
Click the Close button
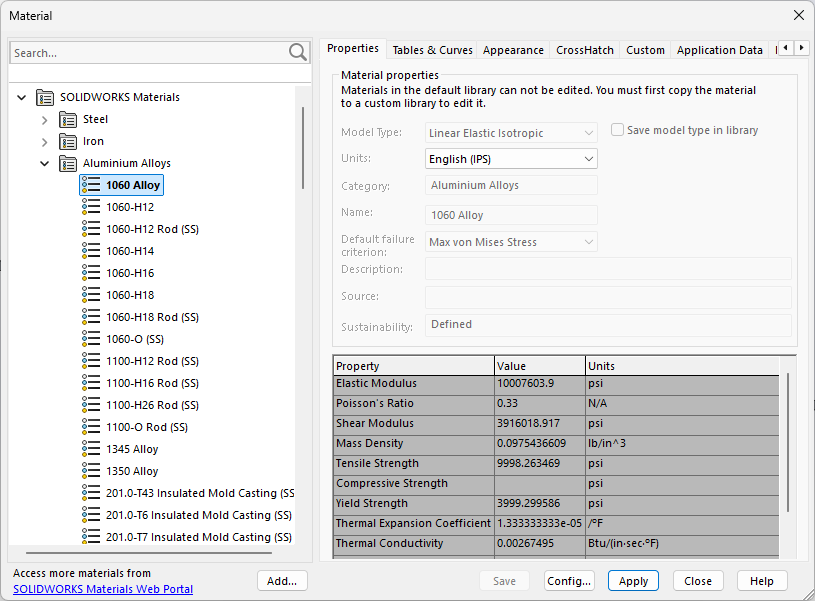tap(698, 581)
